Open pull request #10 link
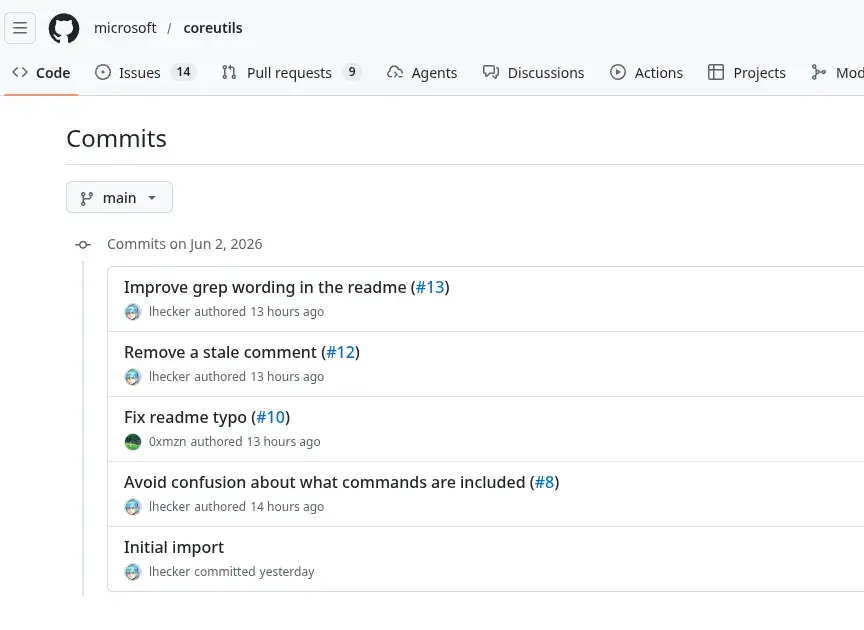Viewport: 864px width, 630px height. coord(271,417)
